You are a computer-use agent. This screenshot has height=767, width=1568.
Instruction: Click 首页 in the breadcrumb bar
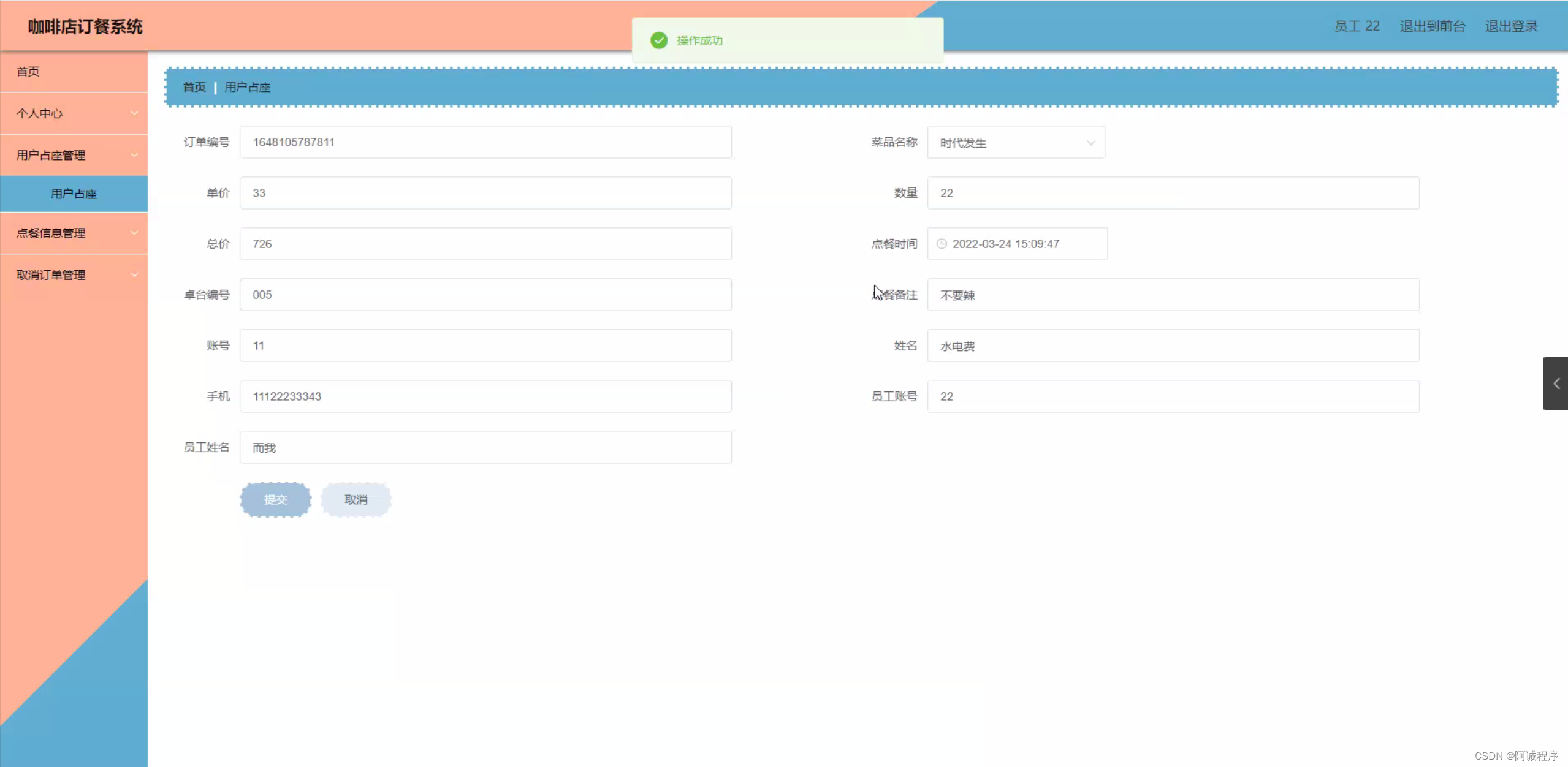193,87
